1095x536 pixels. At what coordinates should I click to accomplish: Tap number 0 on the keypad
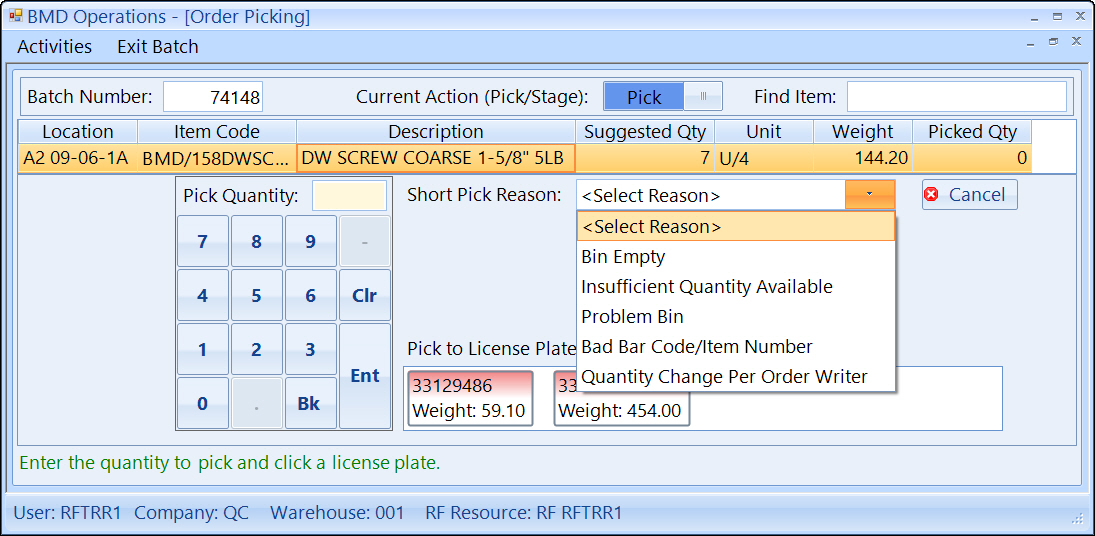203,403
